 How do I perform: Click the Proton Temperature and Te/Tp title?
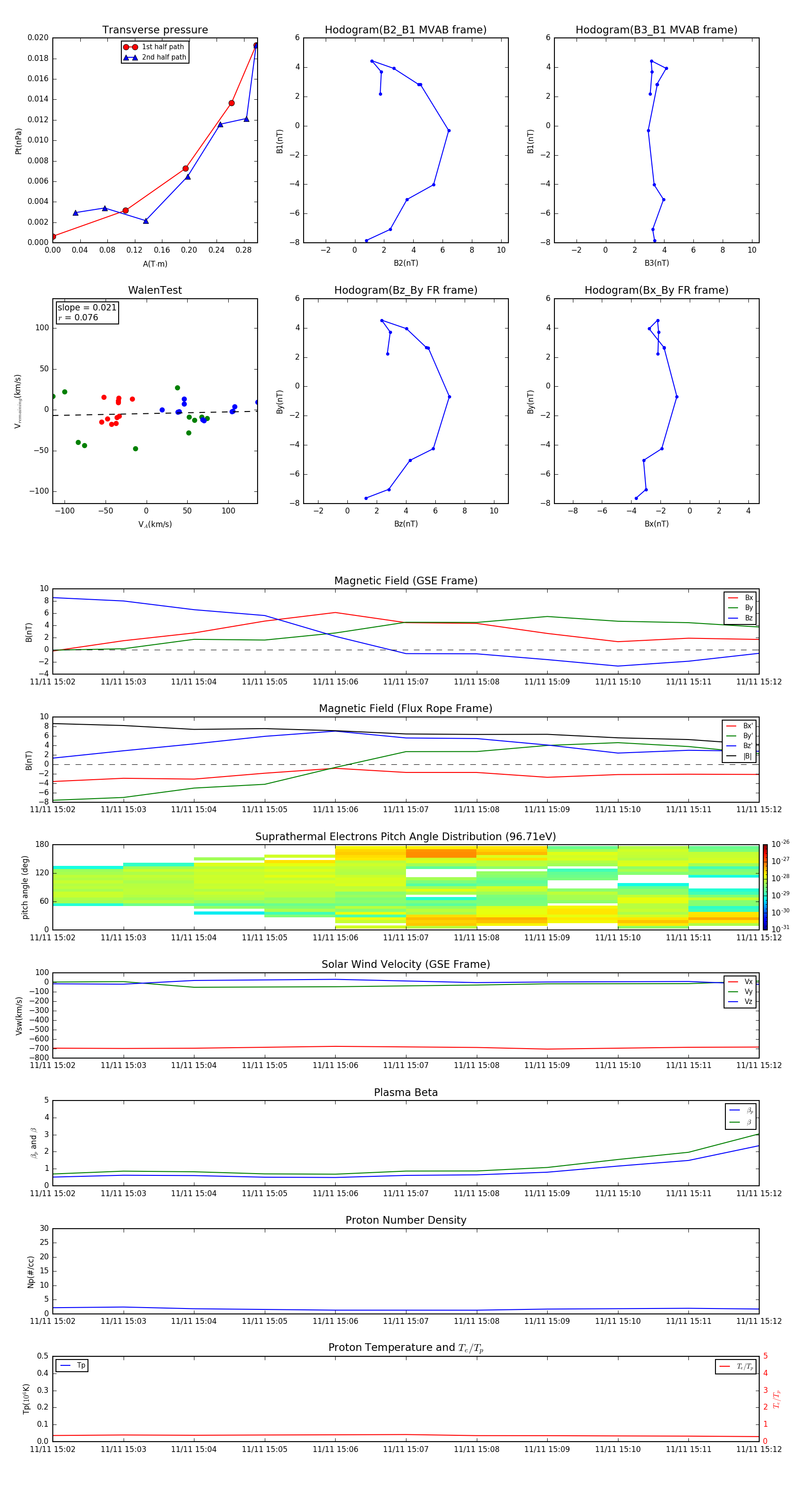click(406, 1349)
